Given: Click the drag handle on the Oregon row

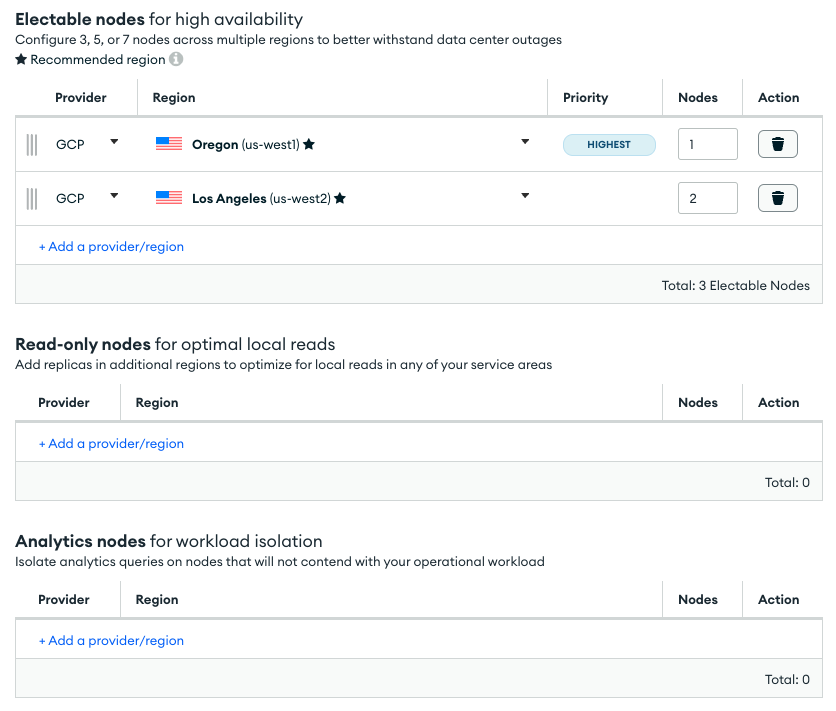Looking at the screenshot, I should click(31, 144).
